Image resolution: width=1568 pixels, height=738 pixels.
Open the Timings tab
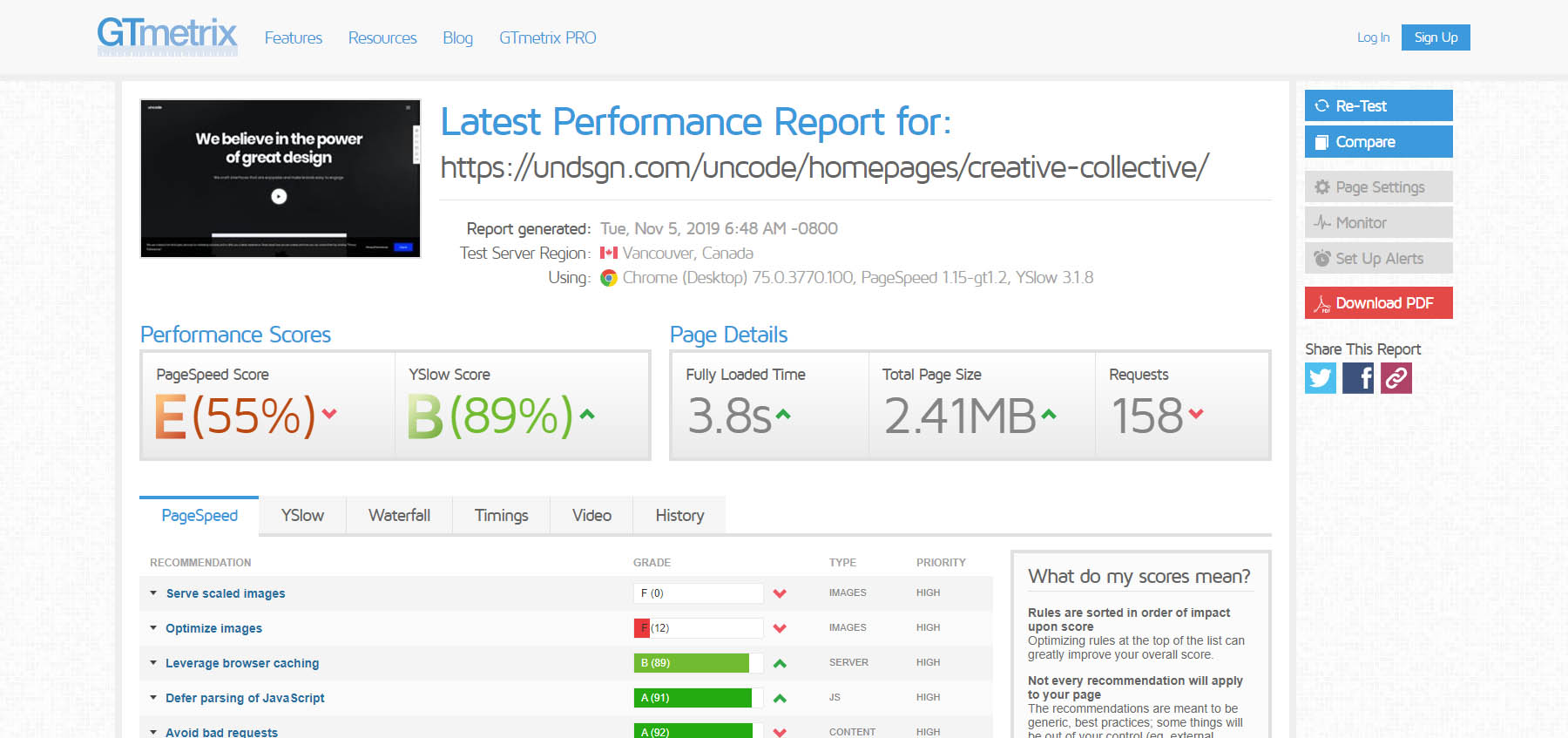tap(501, 515)
